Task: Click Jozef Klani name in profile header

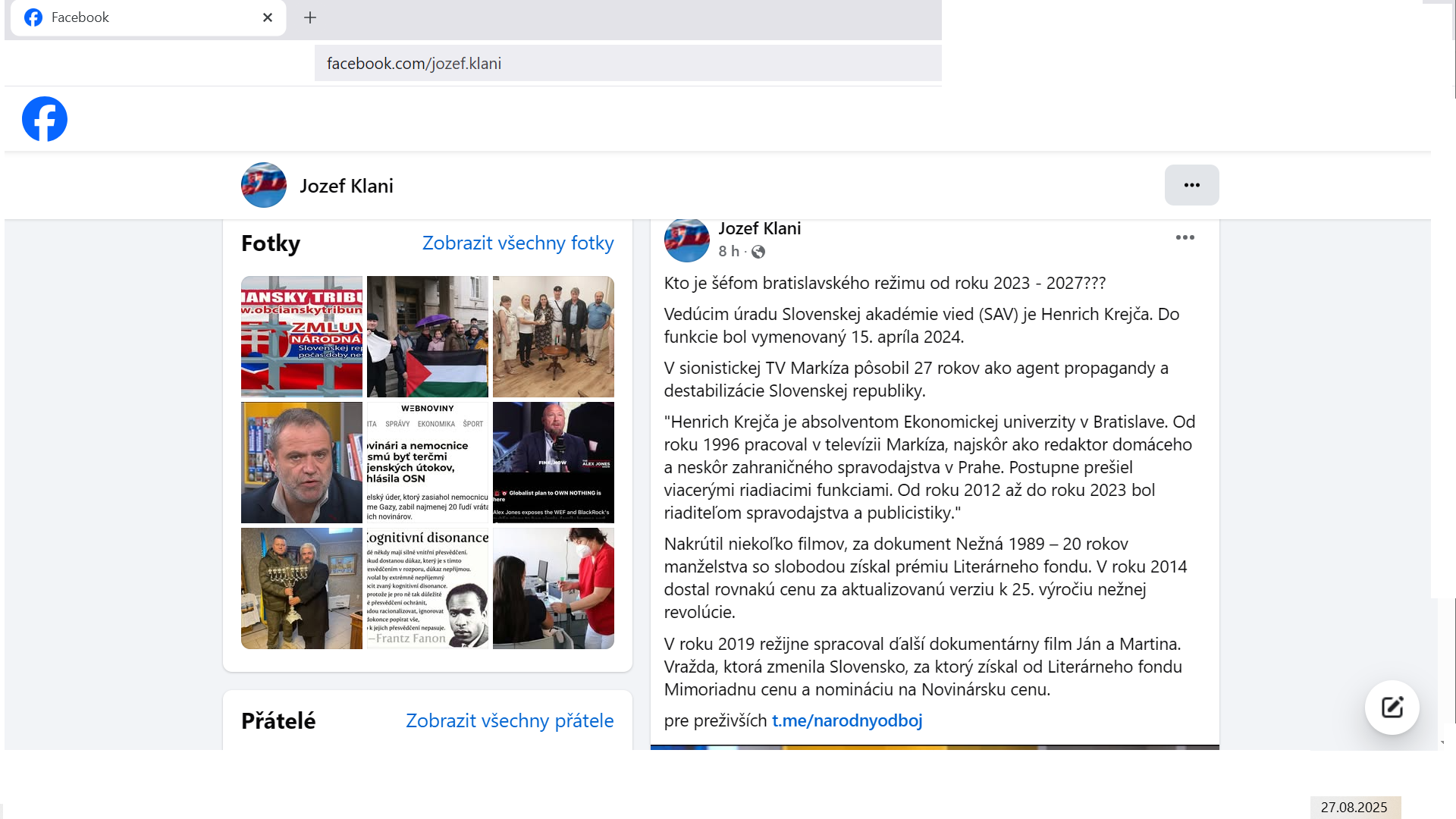Action: tap(347, 186)
